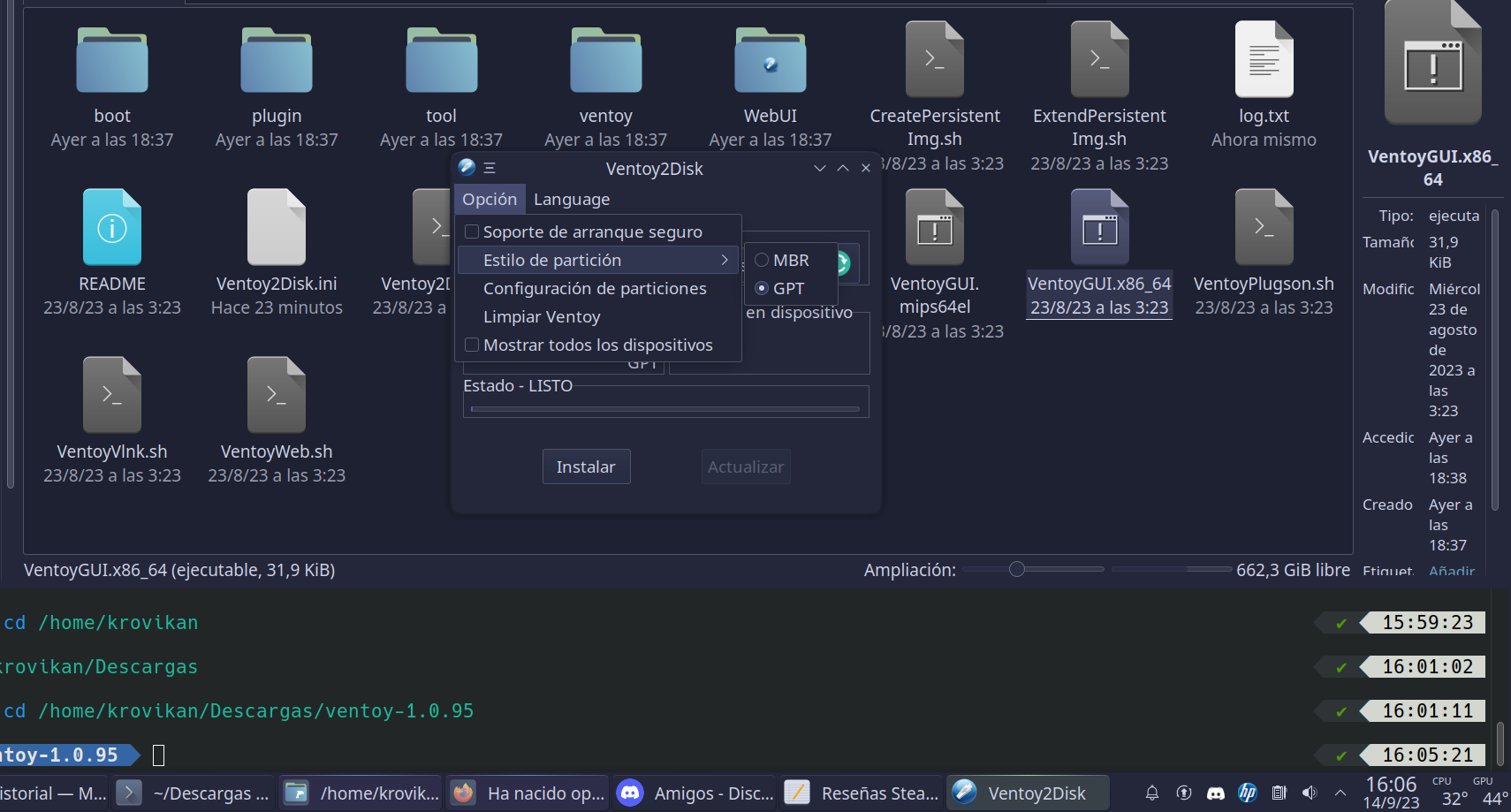The height and width of the screenshot is (812, 1511).
Task: Open the Language menu
Action: click(572, 199)
